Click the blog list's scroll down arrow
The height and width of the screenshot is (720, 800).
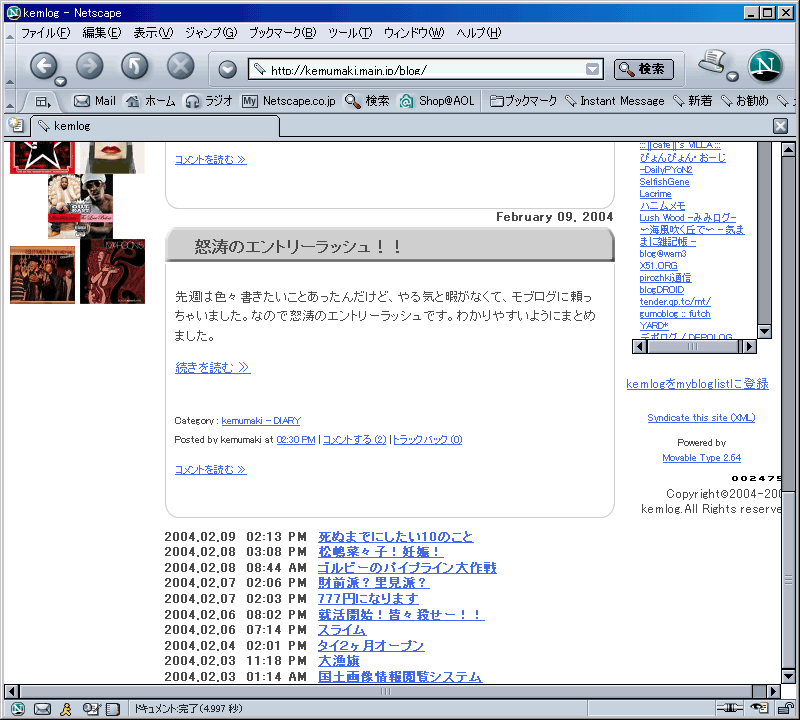(x=764, y=331)
